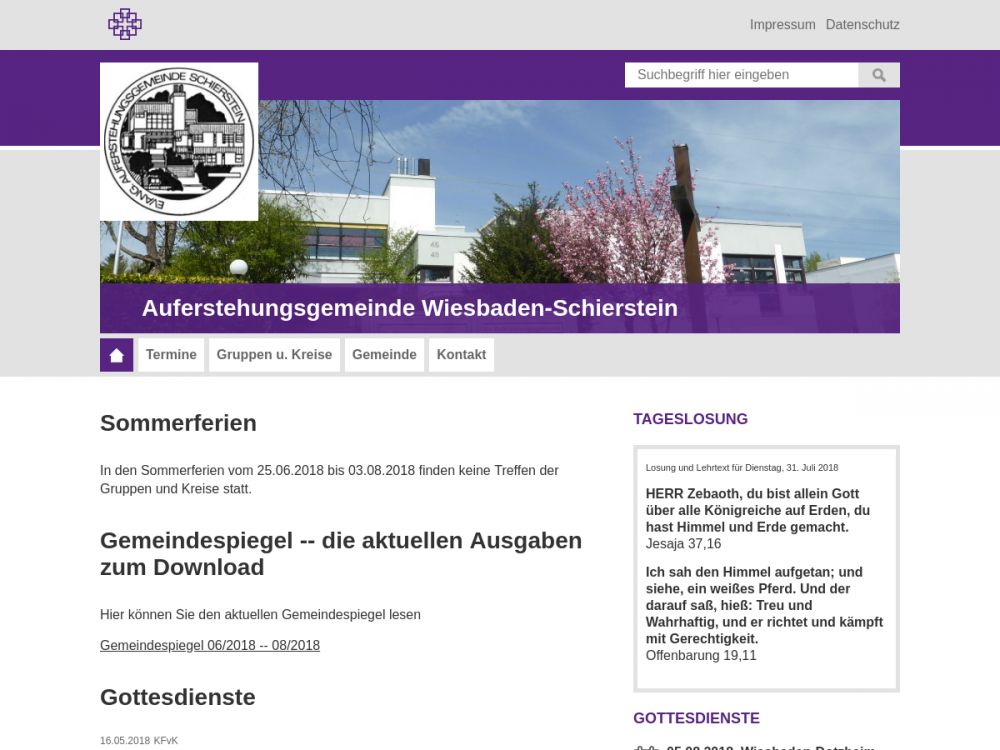
Task: Click the Gottesdienste heading in main content
Action: (177, 697)
